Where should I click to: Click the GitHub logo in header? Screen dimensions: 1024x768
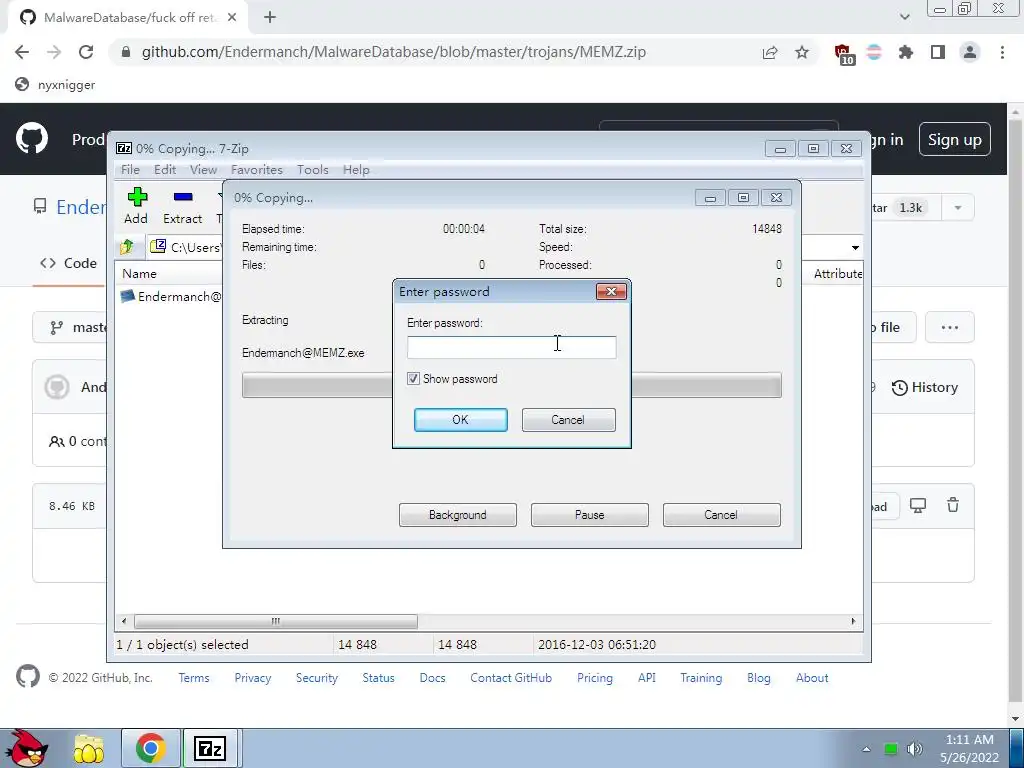[31, 138]
